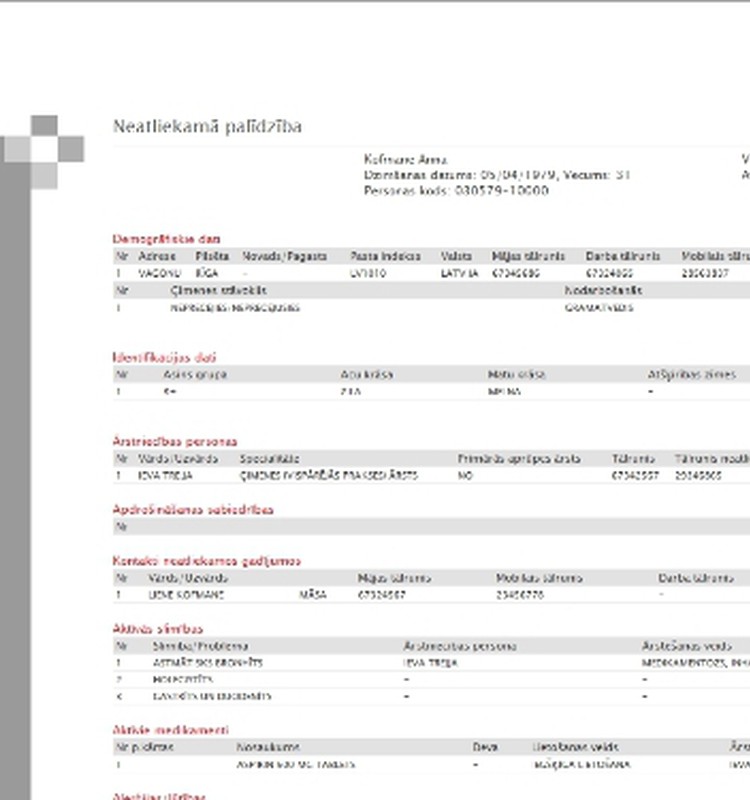The image size is (750, 800).
Task: Click the 'Ārstēšanas veids' column header
Action: [x=686, y=646]
